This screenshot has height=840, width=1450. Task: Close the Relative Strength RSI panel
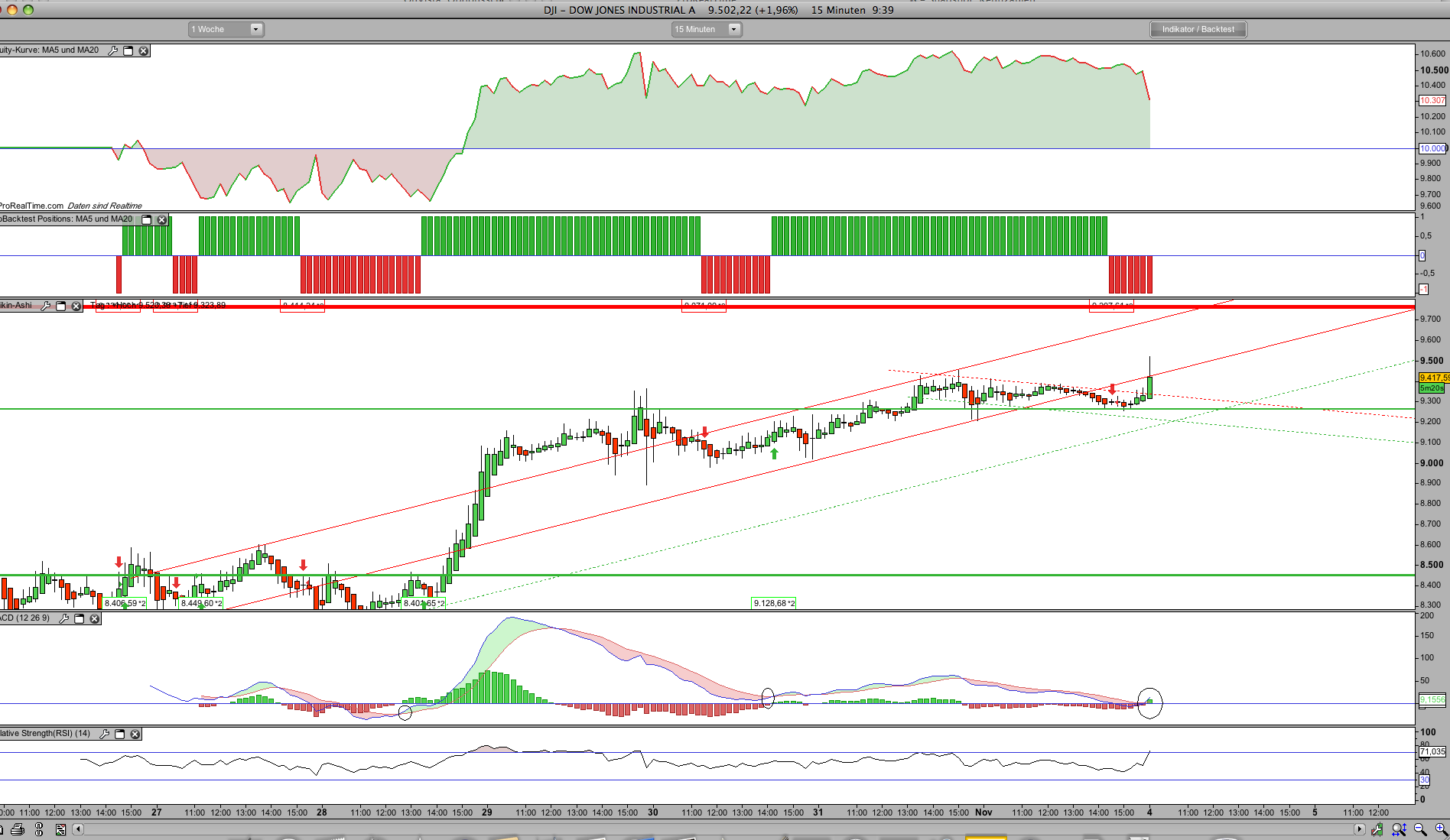point(135,734)
